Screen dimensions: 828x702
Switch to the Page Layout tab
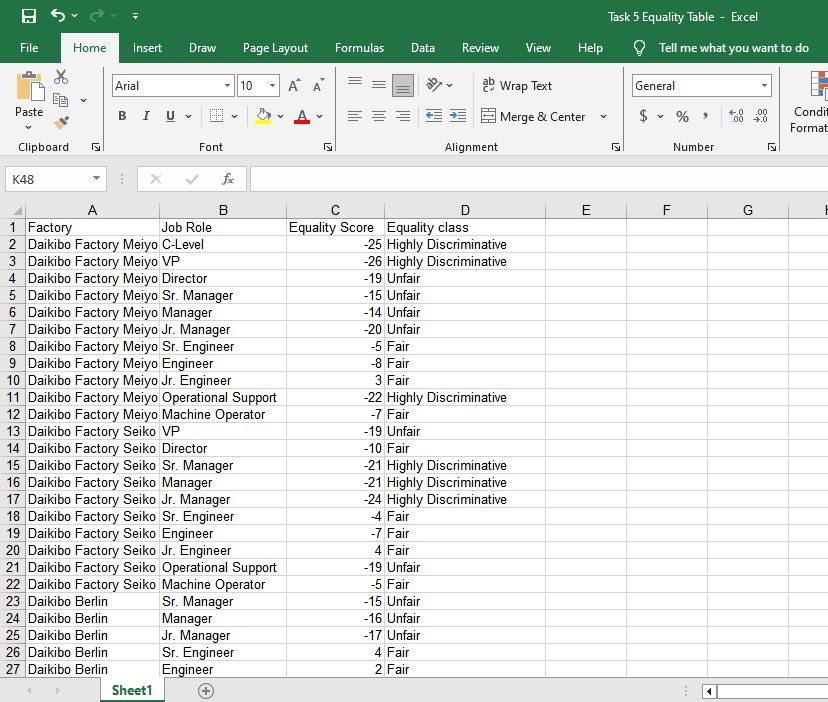276,48
